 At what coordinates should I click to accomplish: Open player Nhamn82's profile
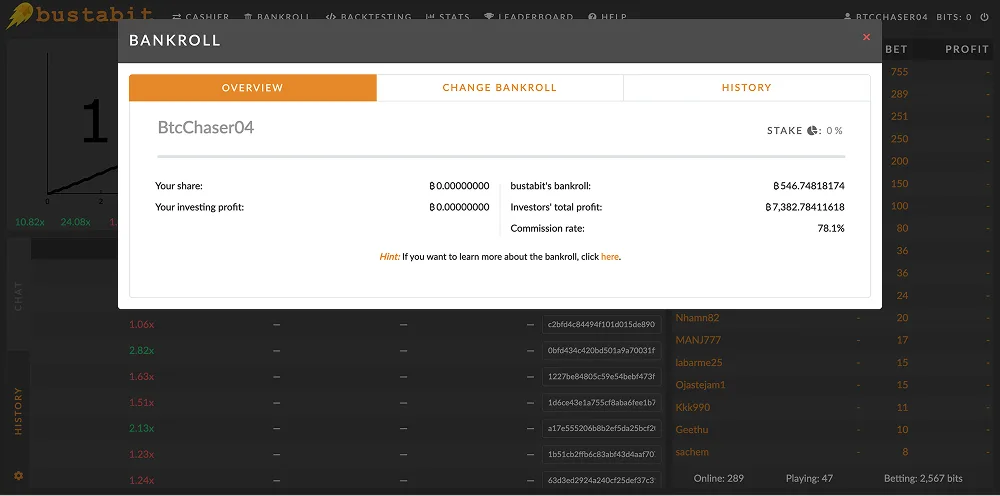click(697, 318)
